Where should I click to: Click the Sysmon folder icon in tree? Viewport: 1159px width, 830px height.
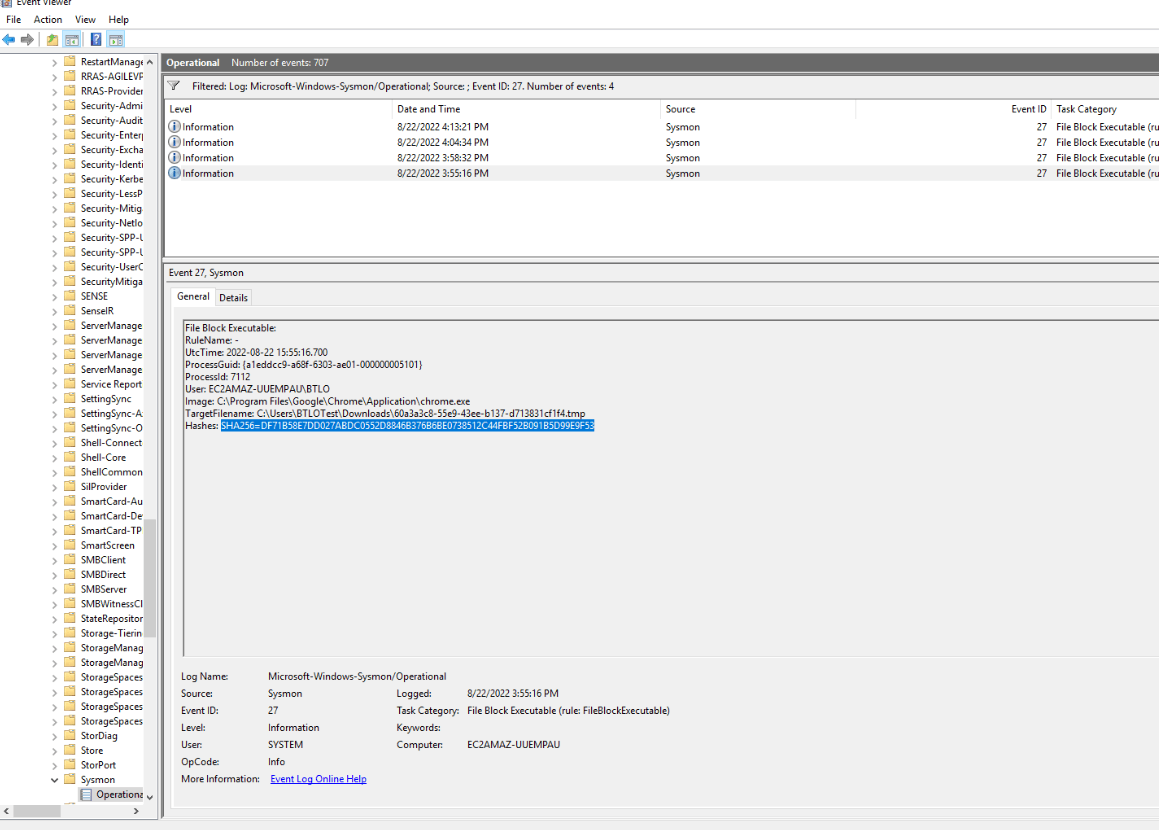click(69, 779)
